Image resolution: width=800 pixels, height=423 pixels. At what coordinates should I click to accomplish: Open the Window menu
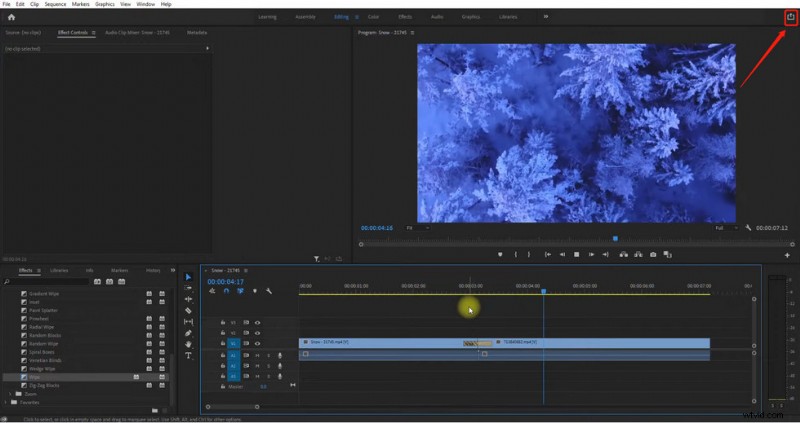tap(145, 4)
